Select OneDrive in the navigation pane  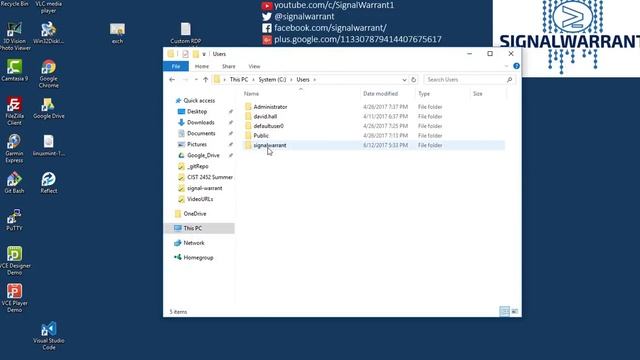(x=195, y=213)
